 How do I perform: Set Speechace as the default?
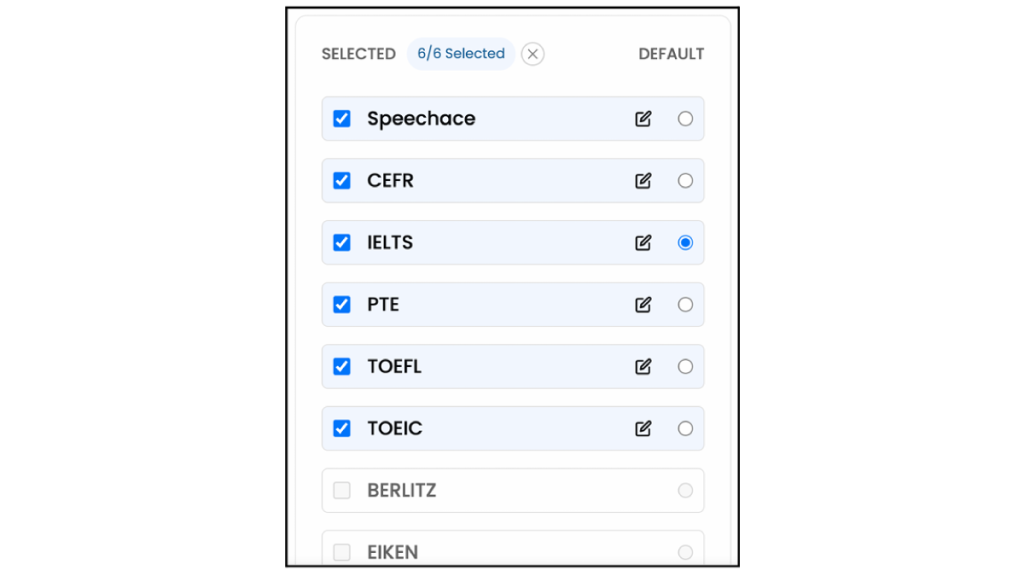click(x=685, y=119)
